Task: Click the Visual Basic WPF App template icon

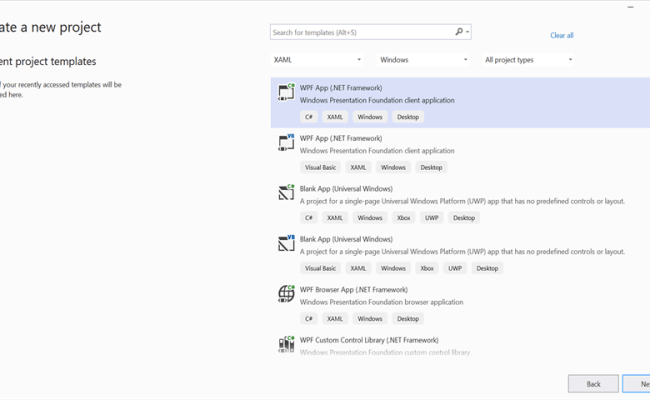Action: pyautogui.click(x=286, y=143)
